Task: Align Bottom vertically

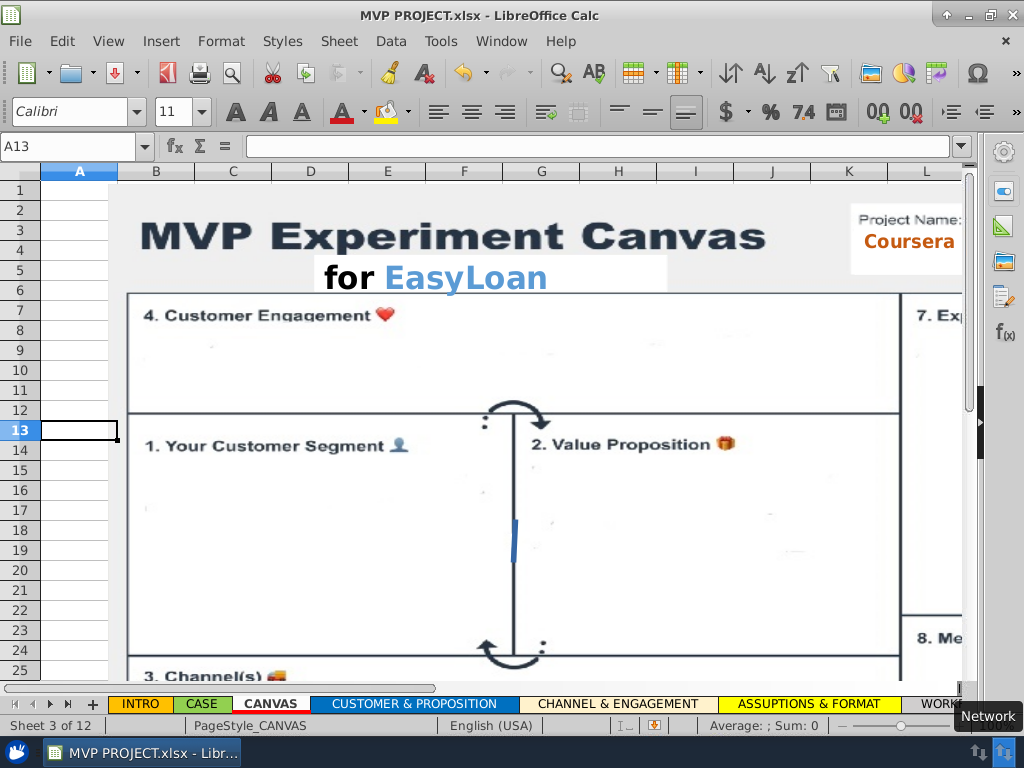Action: coord(686,112)
